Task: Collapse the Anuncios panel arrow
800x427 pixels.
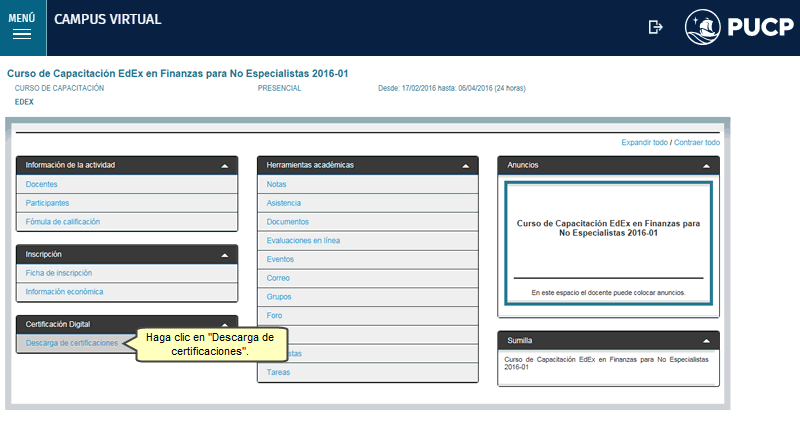Action: [x=706, y=166]
